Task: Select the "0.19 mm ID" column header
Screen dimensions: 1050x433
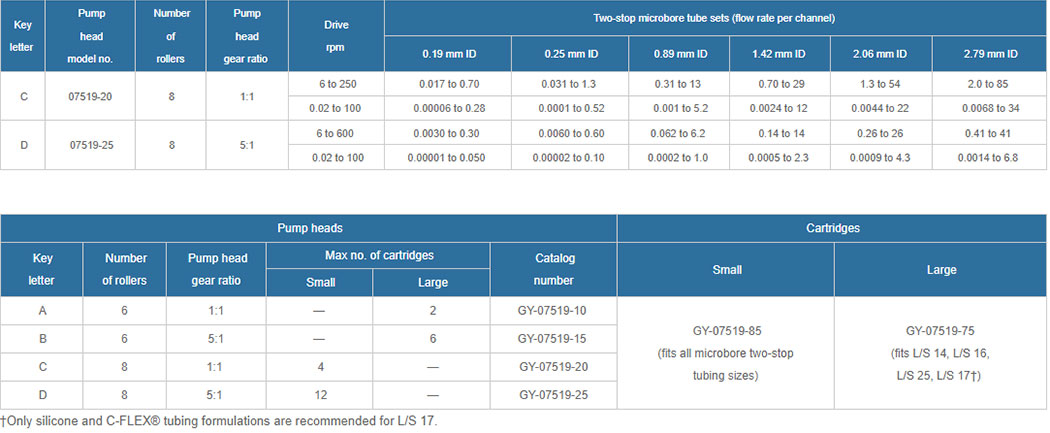Action: tap(447, 54)
